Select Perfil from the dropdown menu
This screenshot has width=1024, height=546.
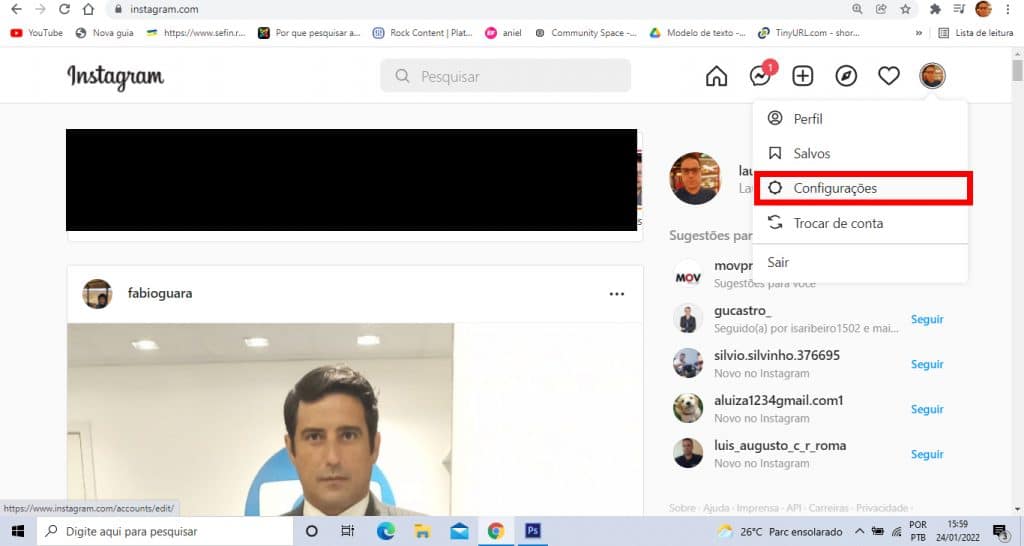tap(860, 119)
